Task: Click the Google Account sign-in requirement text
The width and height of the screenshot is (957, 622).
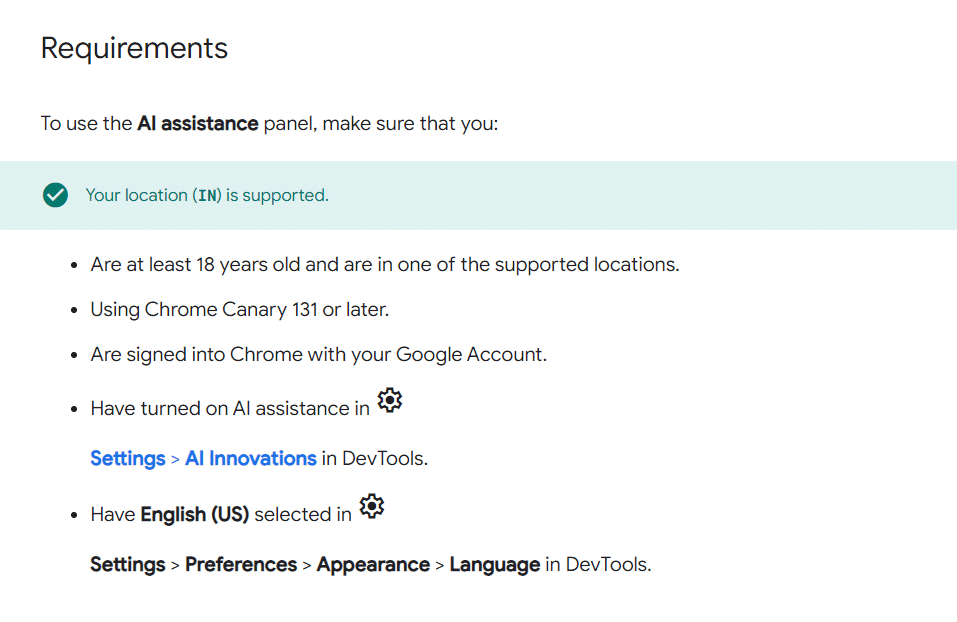Action: pyautogui.click(x=318, y=354)
